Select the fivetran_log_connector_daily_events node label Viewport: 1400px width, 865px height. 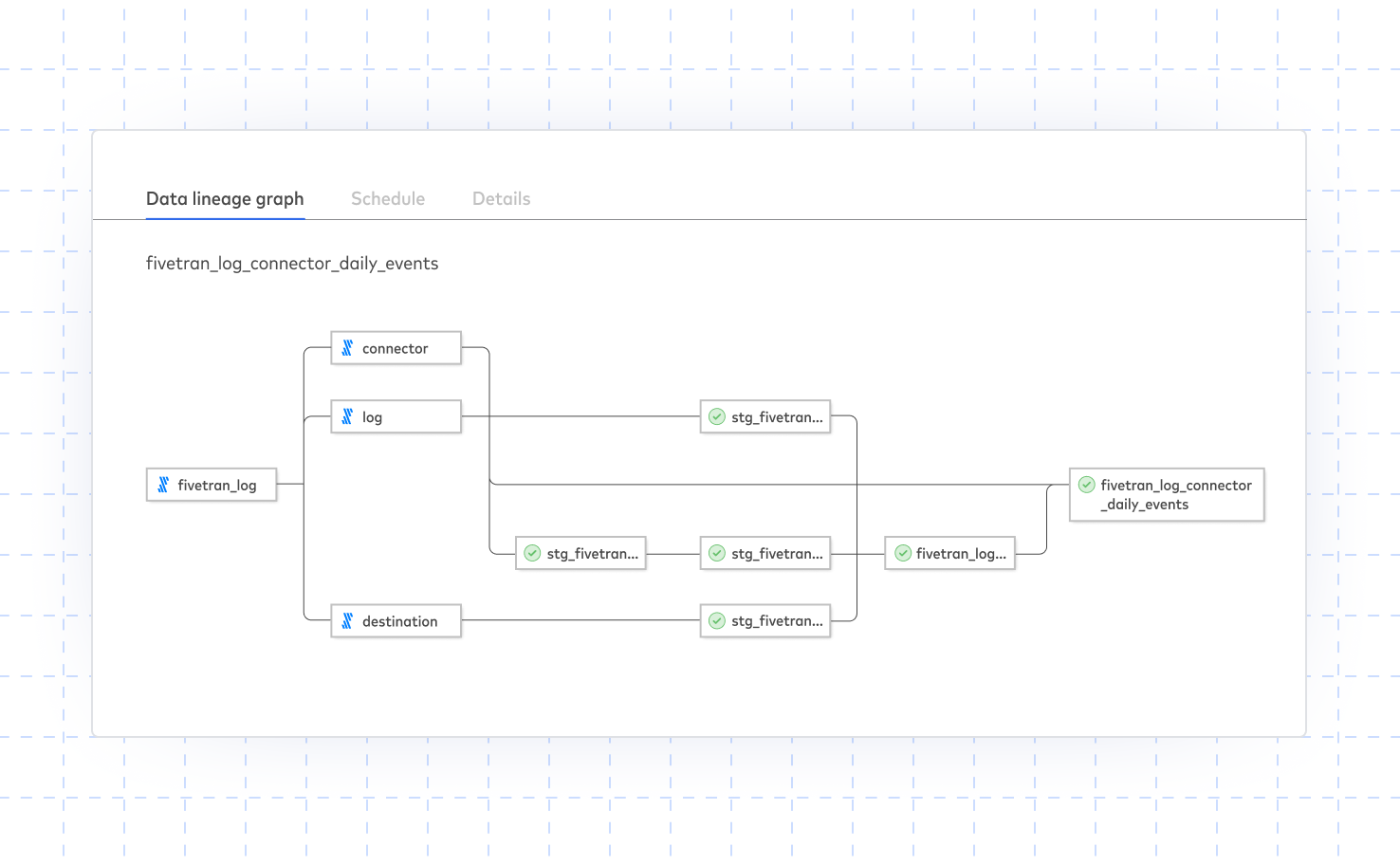pyautogui.click(x=1176, y=494)
